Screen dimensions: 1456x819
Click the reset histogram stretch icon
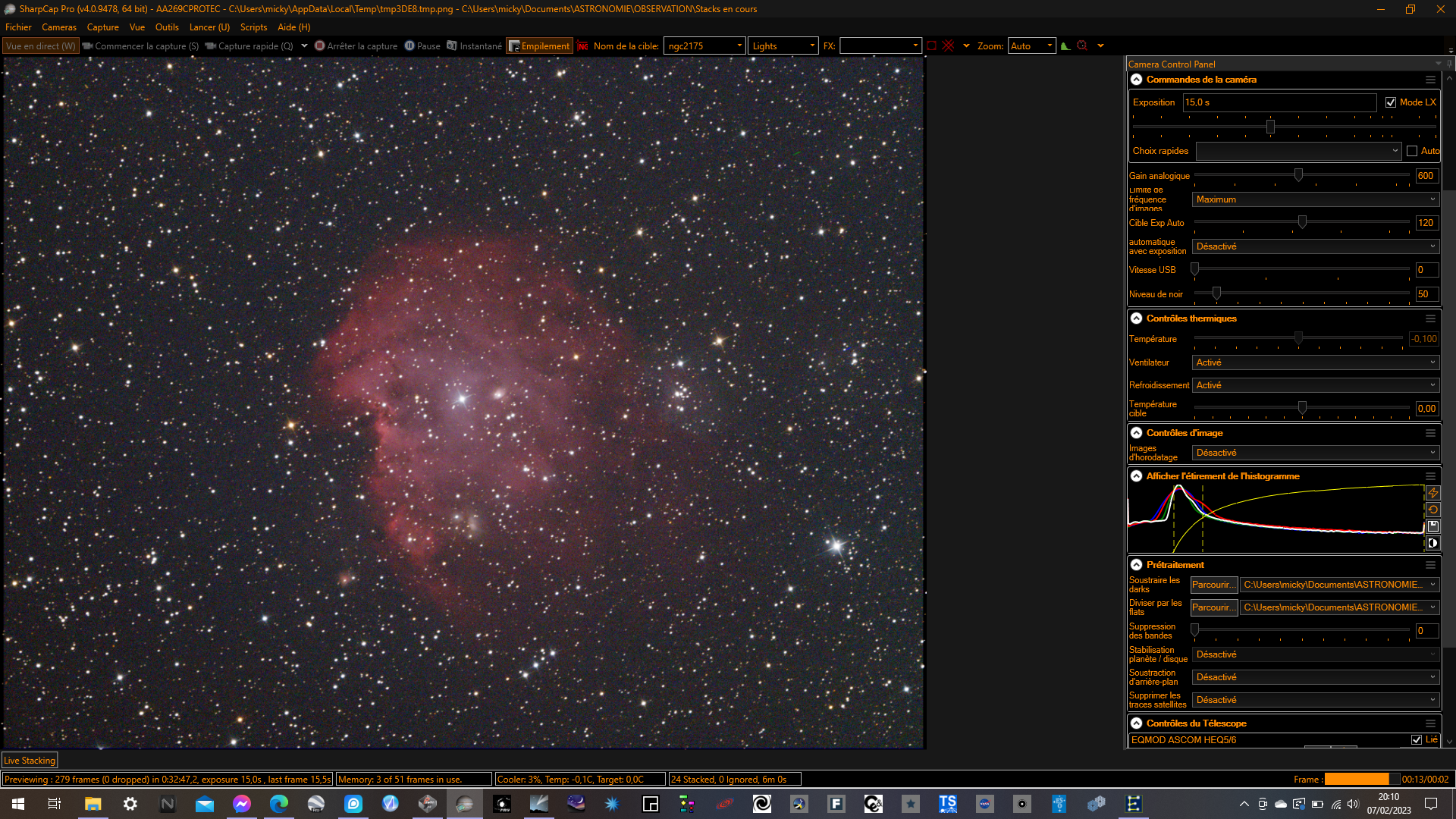pyautogui.click(x=1432, y=510)
